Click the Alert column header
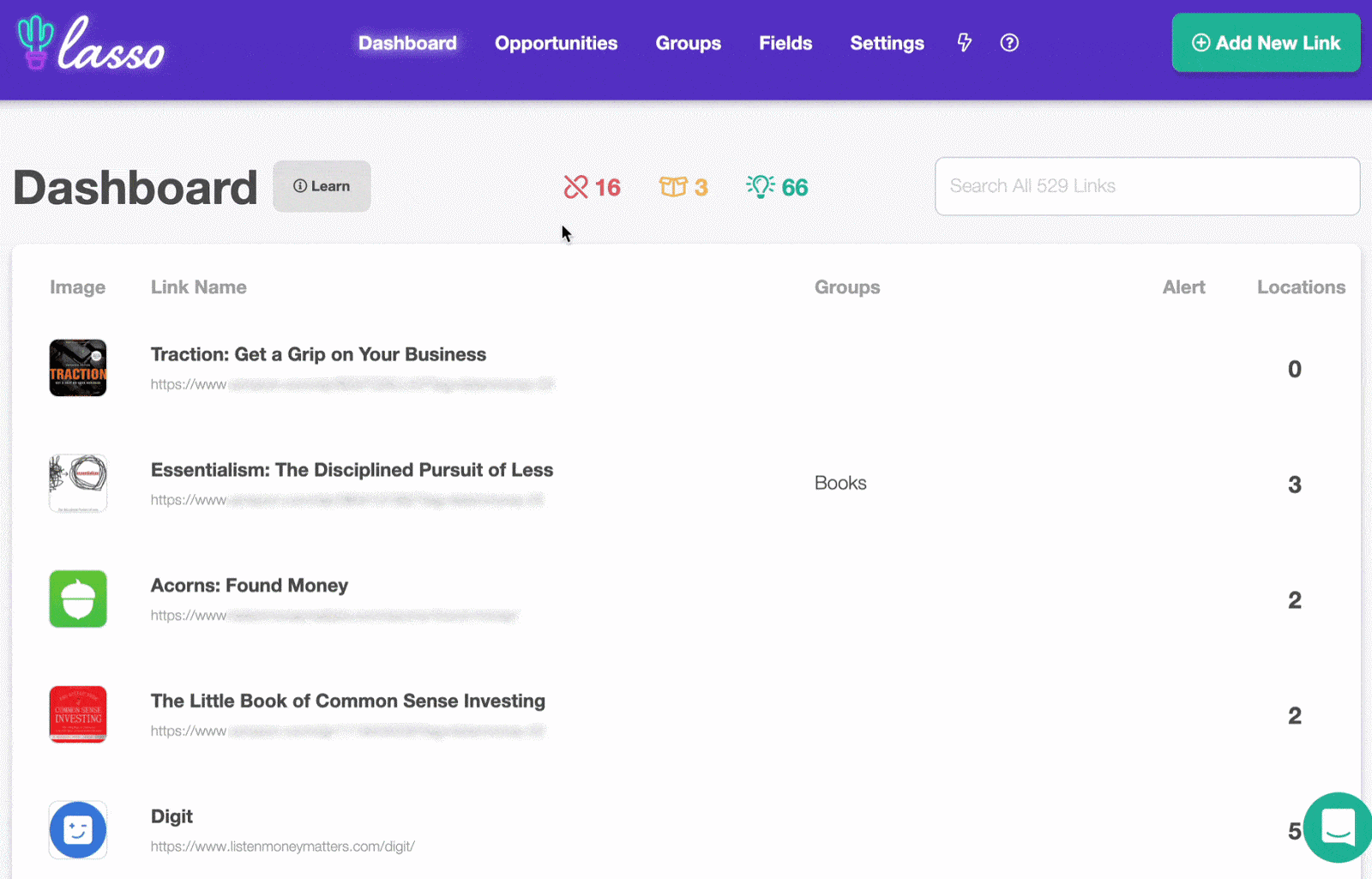The width and height of the screenshot is (1372, 879). coord(1183,287)
